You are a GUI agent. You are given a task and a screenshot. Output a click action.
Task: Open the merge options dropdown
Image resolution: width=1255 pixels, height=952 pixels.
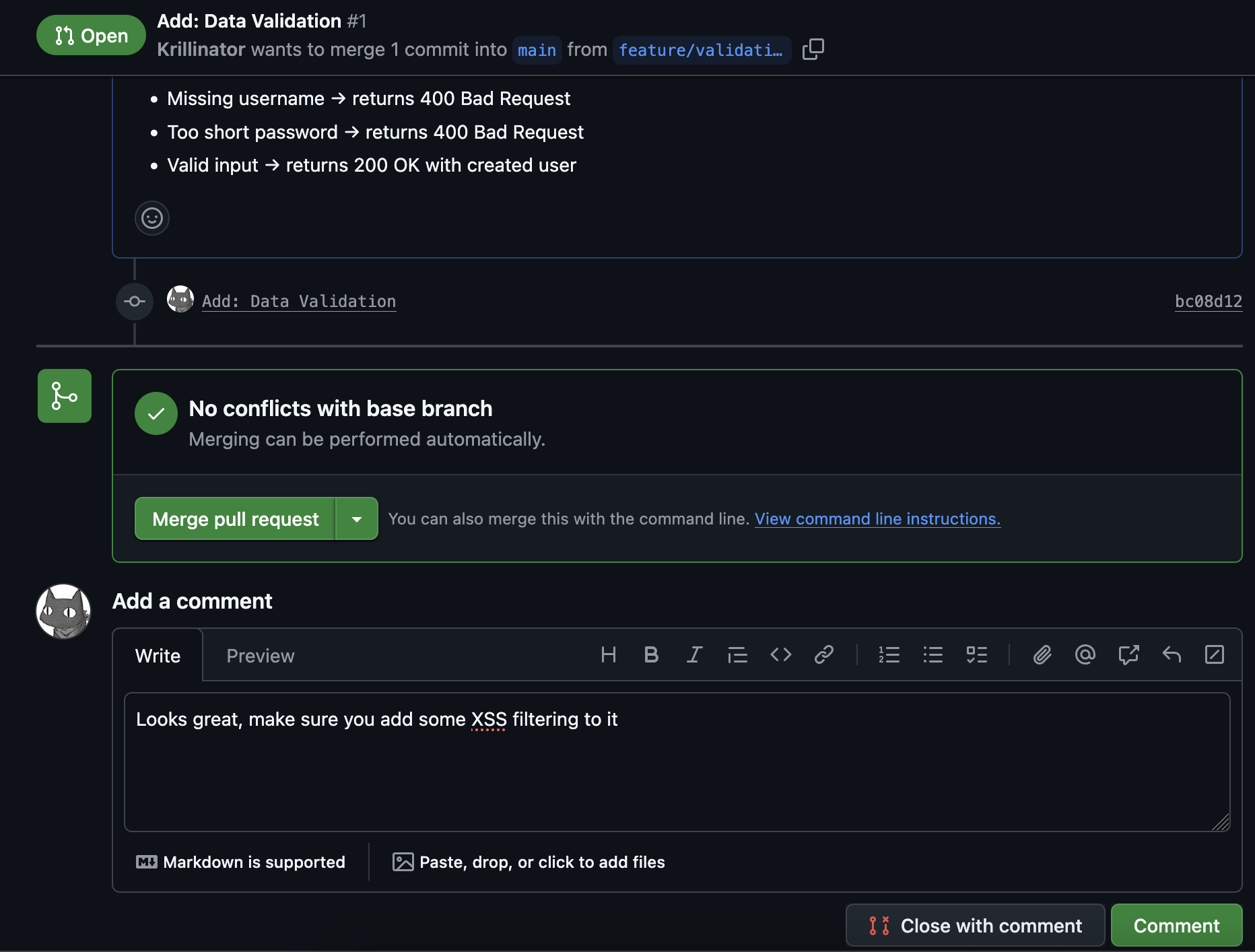pyautogui.click(x=358, y=518)
